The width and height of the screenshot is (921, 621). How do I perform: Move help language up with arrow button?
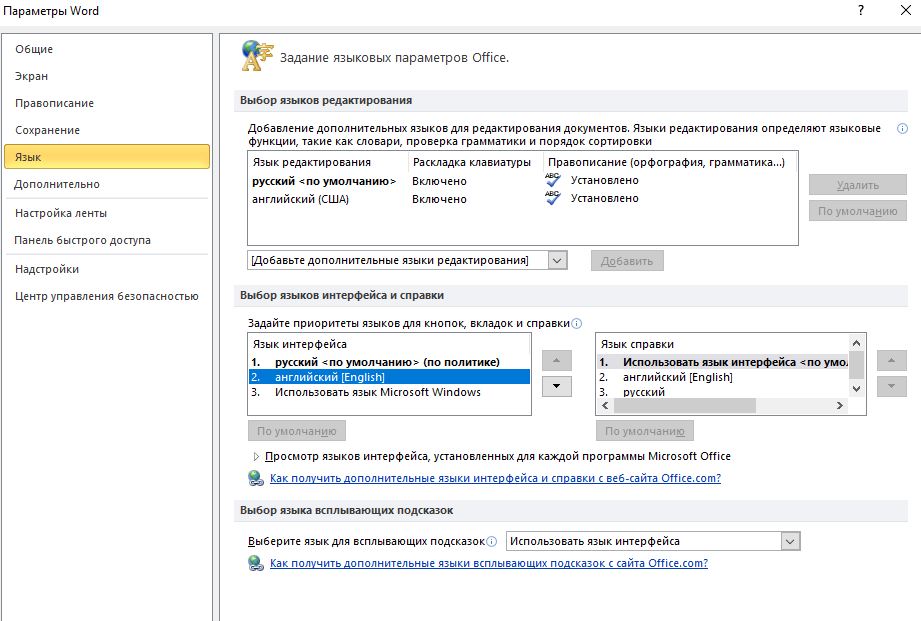click(891, 360)
